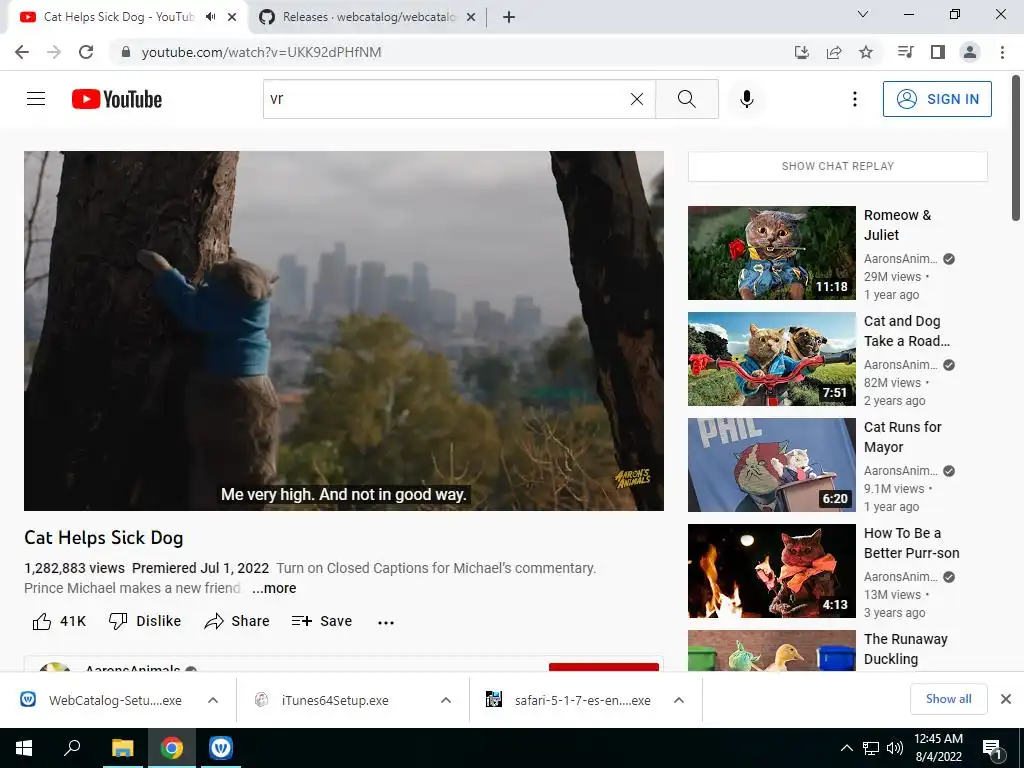View site information lock icon
Viewport: 1024px width, 768px height.
126,52
